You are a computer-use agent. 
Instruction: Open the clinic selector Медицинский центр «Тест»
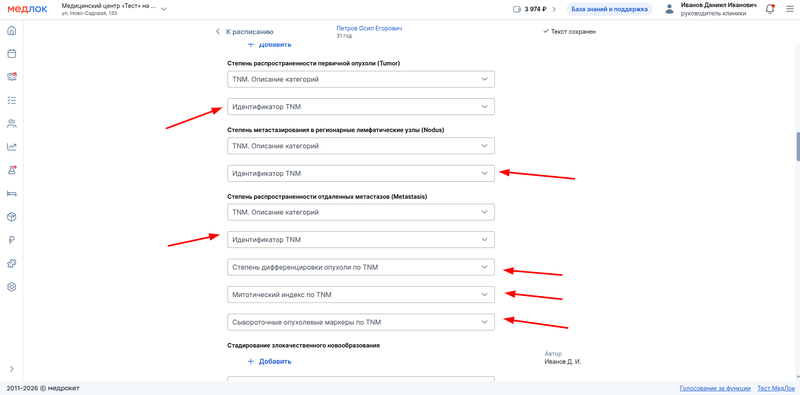[114, 9]
